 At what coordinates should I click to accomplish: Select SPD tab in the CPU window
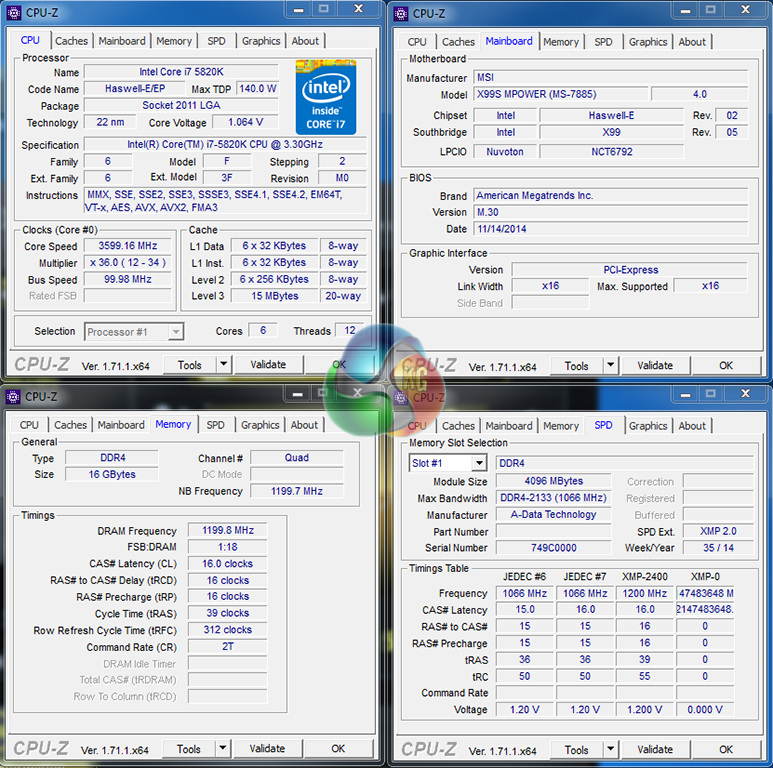tap(216, 41)
